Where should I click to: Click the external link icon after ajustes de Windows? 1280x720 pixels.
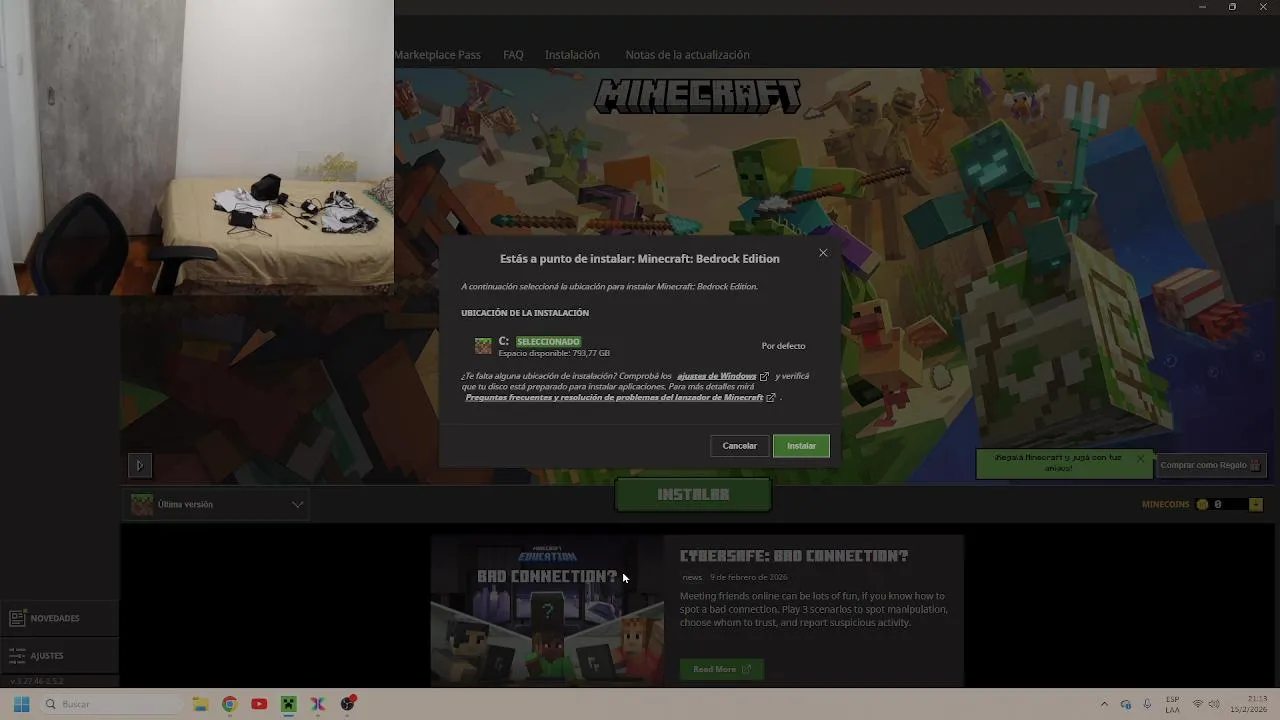765,377
